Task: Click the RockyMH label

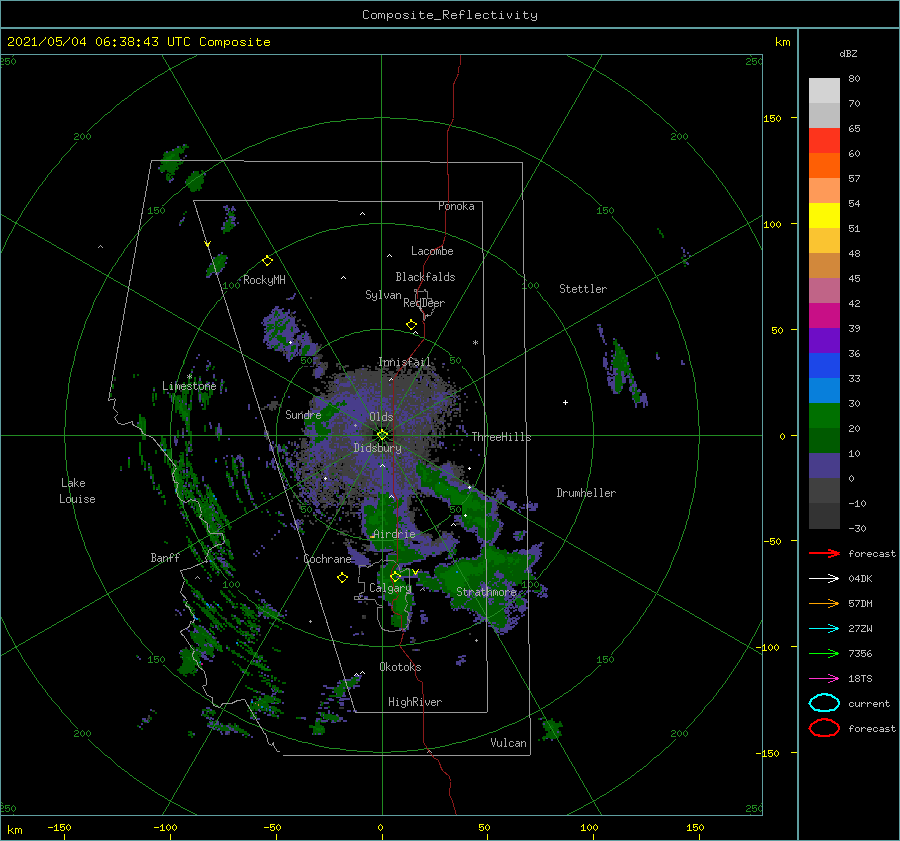Action: tap(264, 280)
